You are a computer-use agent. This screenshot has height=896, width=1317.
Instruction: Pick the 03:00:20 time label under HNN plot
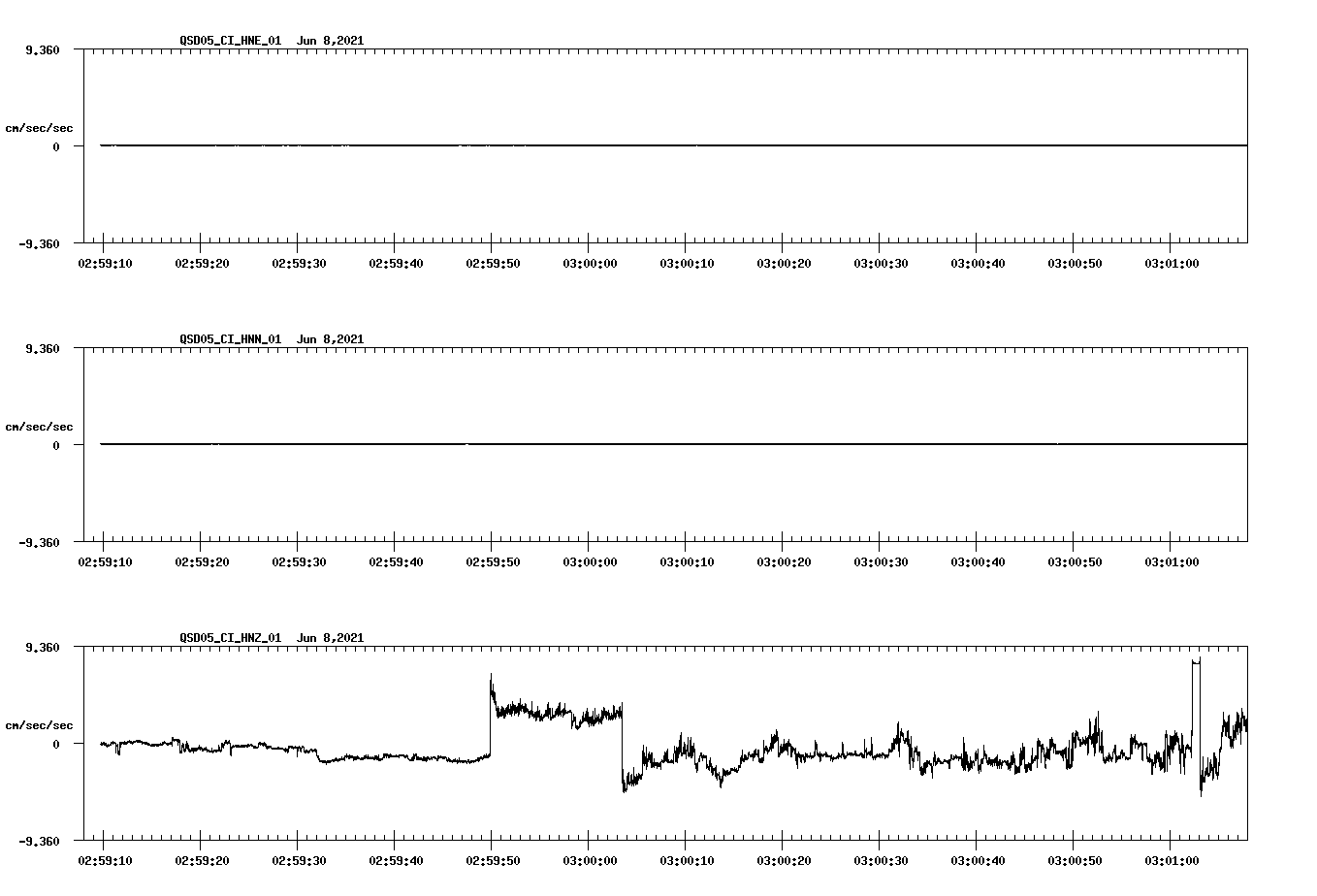click(784, 561)
